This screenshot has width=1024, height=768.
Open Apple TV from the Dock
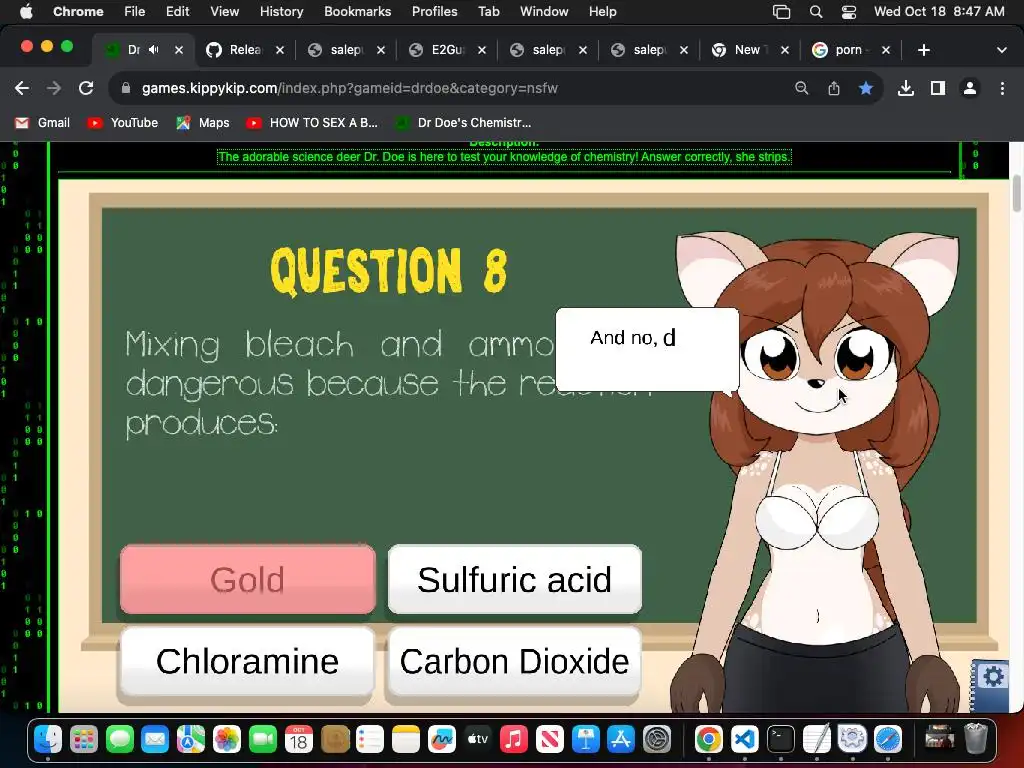pos(477,740)
